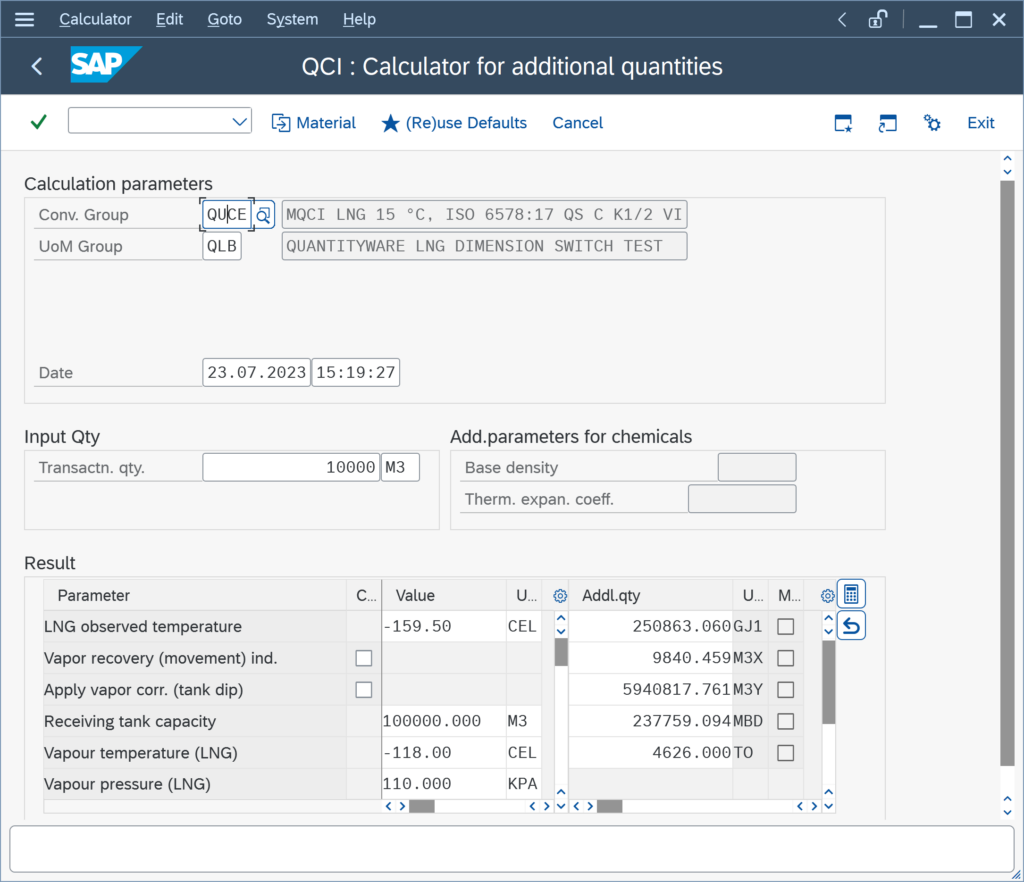Click the Date field 23.07.2023
The image size is (1024, 882).
tap(256, 372)
